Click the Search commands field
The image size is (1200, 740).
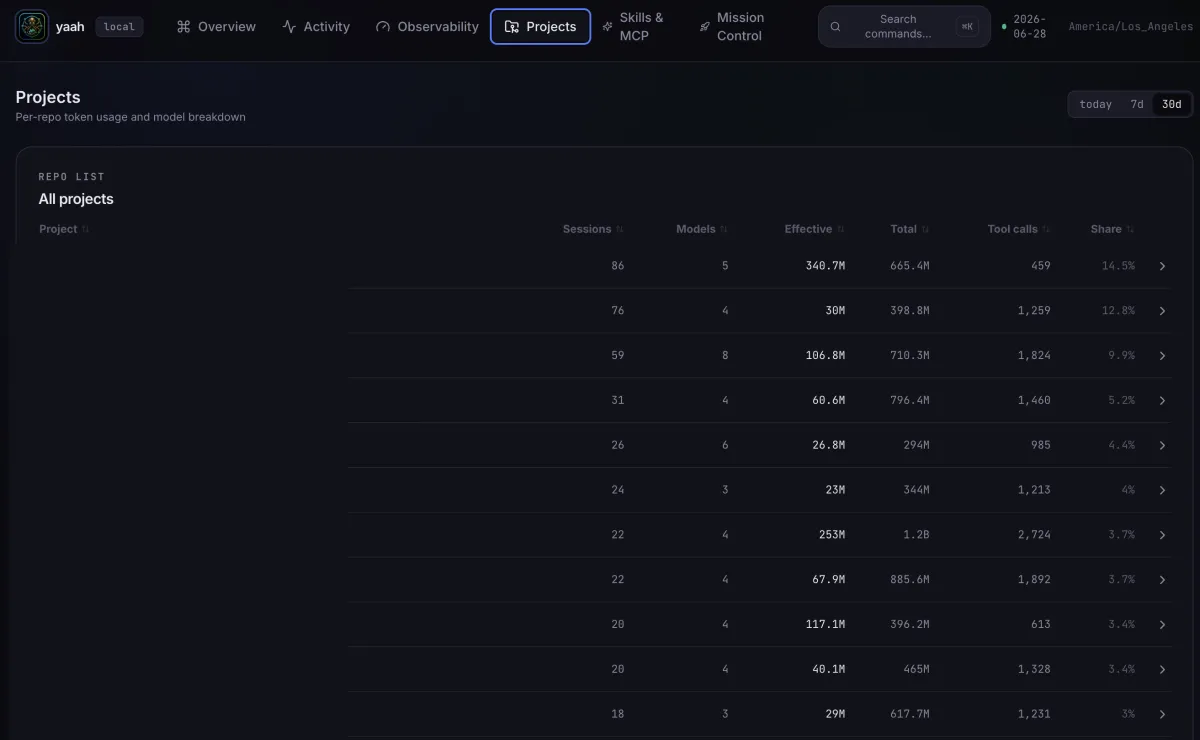(x=904, y=27)
